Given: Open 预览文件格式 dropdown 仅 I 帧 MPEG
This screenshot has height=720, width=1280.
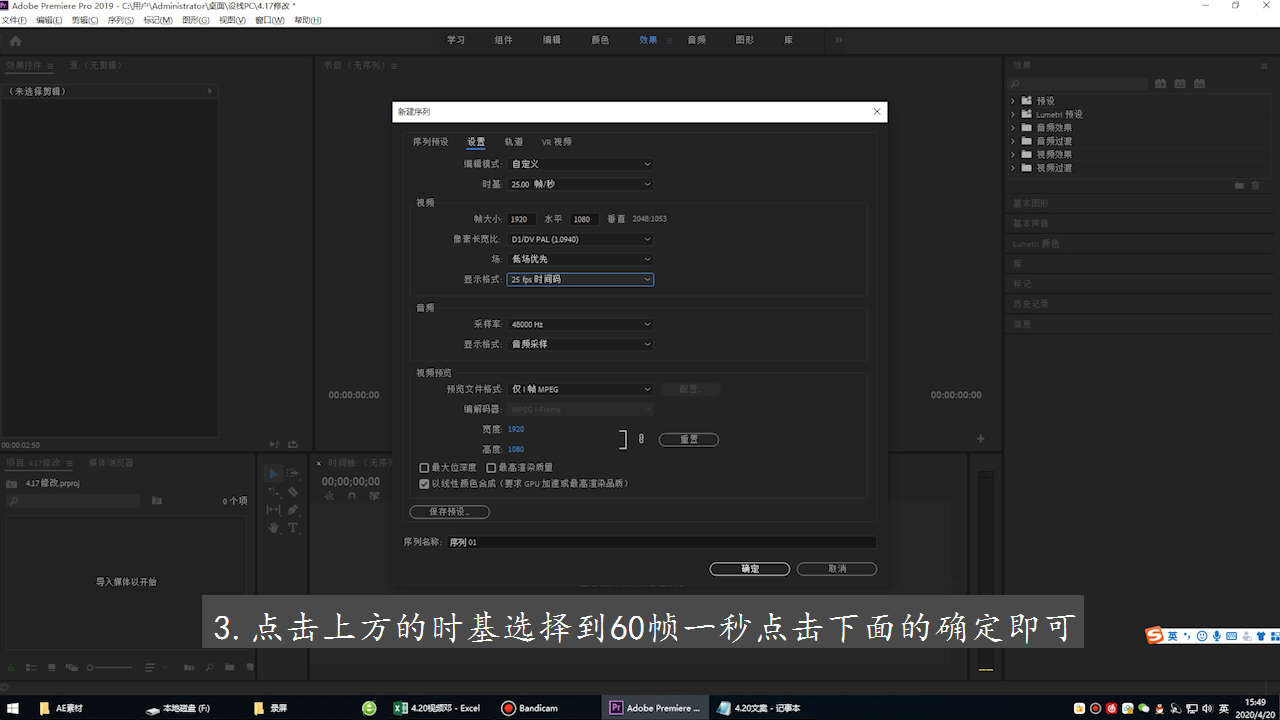Looking at the screenshot, I should [581, 389].
